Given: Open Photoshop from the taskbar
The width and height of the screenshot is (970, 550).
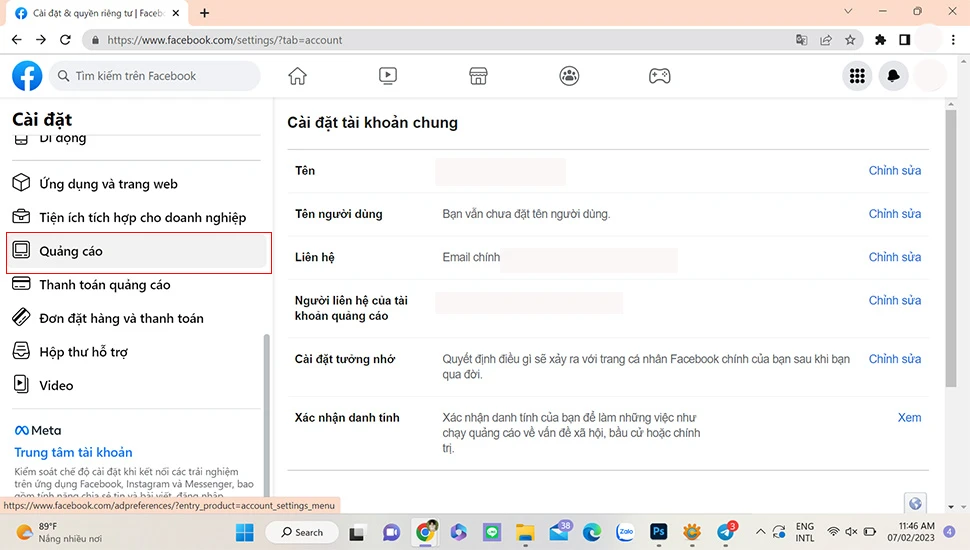Looking at the screenshot, I should 659,532.
